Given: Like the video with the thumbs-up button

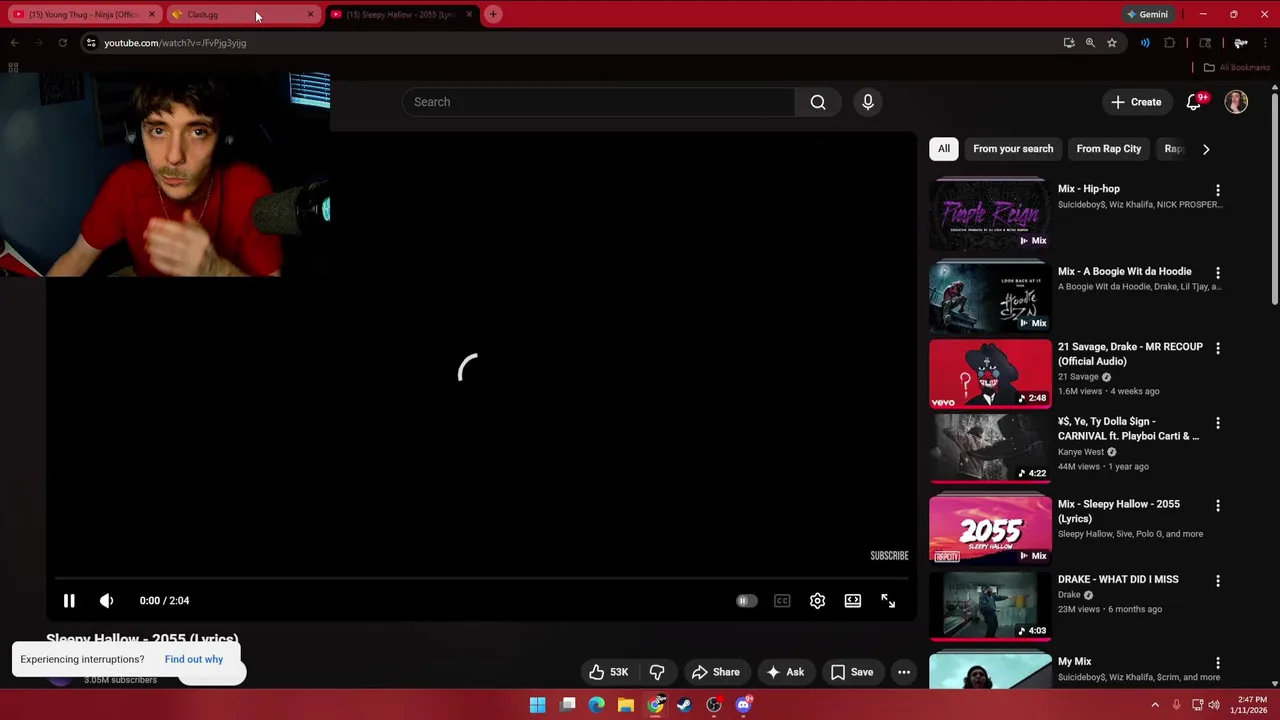Looking at the screenshot, I should [x=607, y=672].
